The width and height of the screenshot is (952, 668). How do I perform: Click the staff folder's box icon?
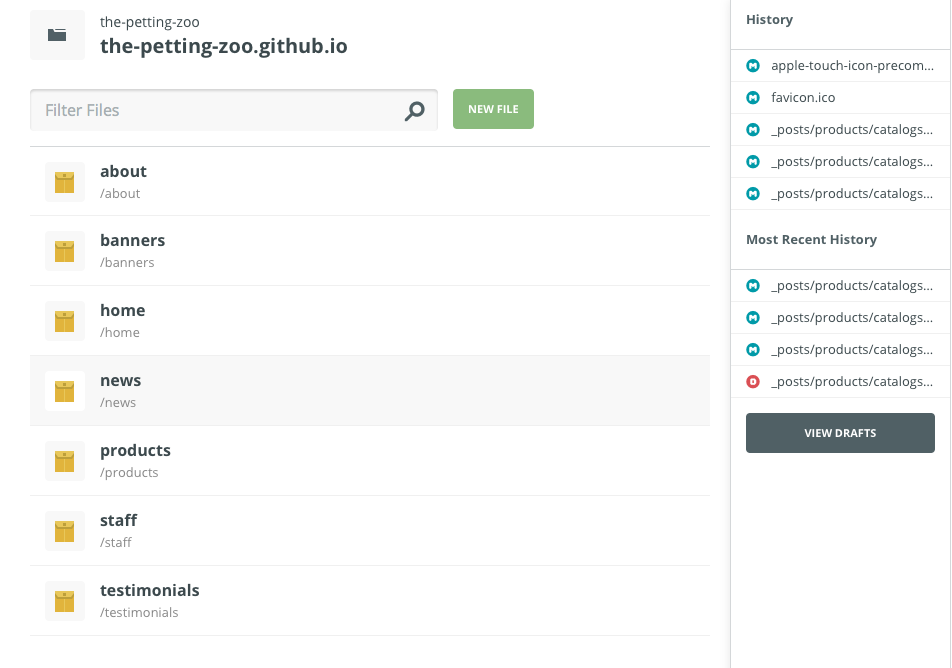(x=65, y=531)
